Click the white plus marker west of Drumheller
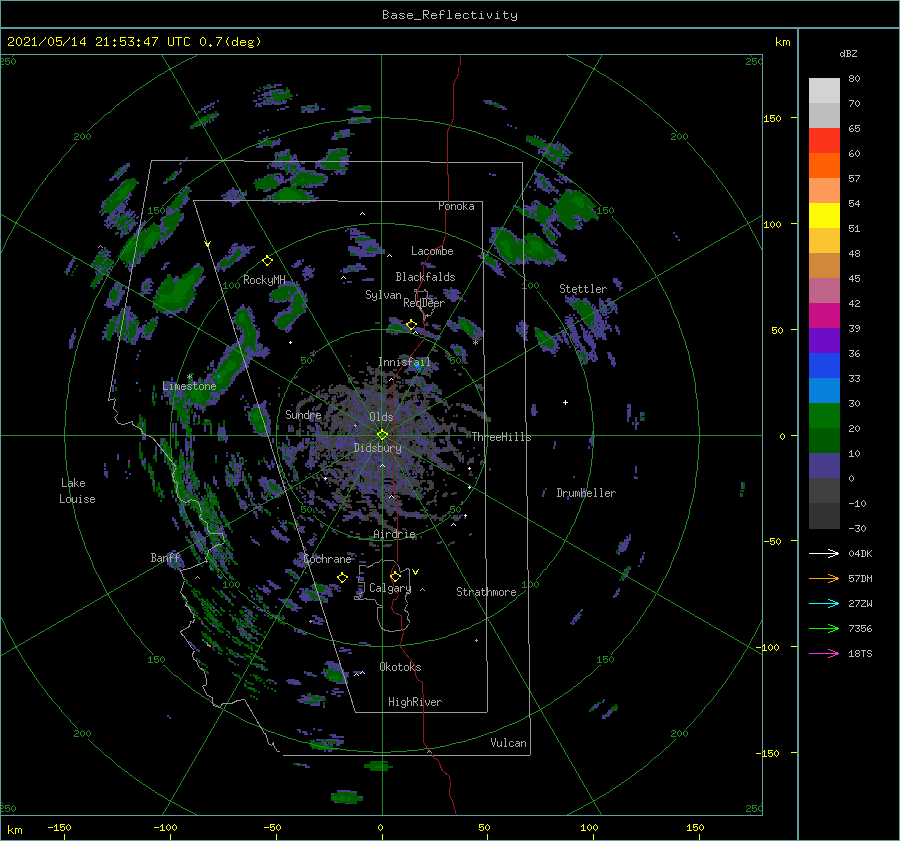This screenshot has width=900, height=841. tap(565, 402)
